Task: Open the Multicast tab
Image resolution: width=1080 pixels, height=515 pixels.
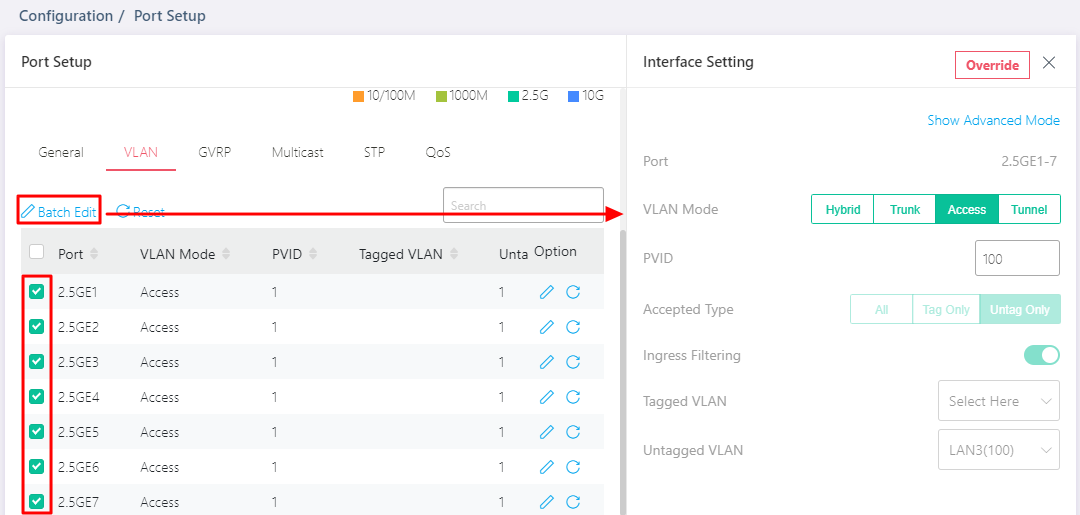Action: pos(297,153)
